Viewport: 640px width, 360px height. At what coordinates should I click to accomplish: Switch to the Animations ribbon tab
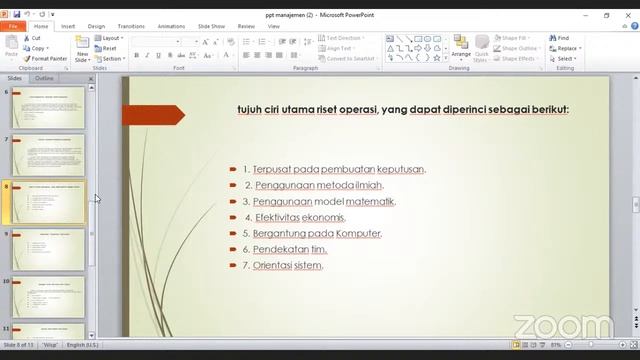pos(171,26)
